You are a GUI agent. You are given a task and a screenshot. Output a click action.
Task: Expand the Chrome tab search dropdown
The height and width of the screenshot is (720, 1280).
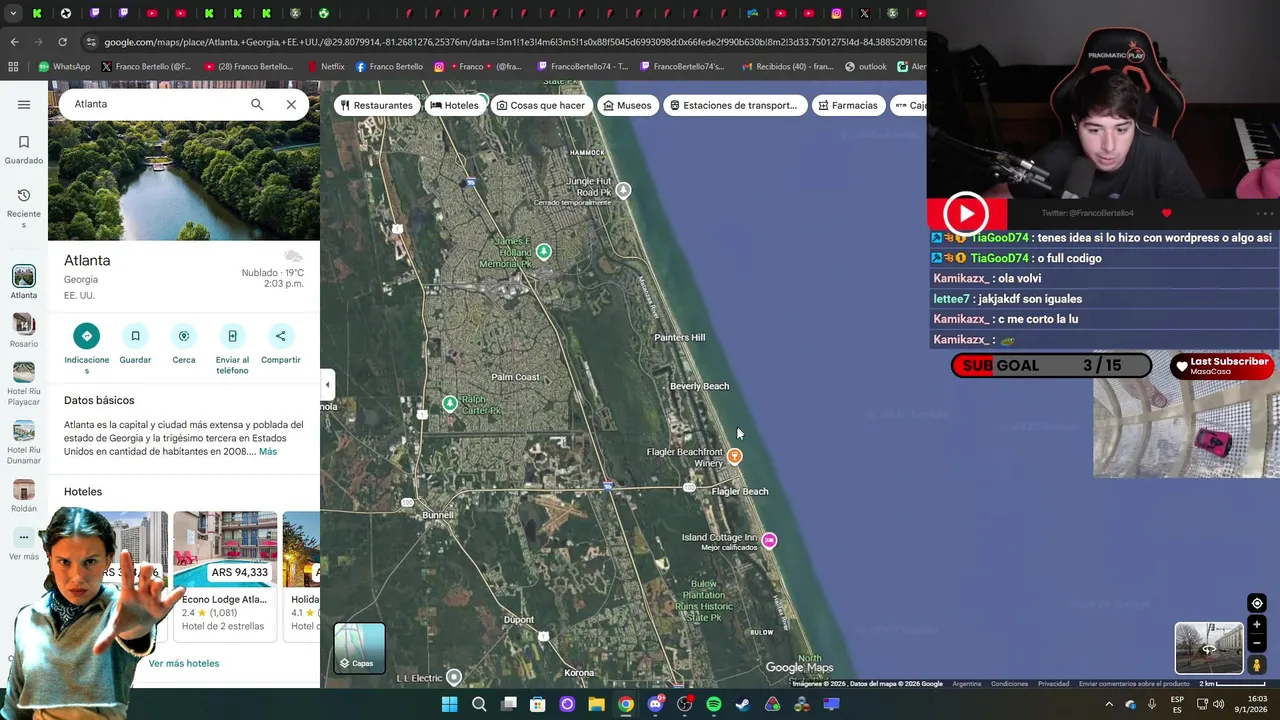pos(11,13)
